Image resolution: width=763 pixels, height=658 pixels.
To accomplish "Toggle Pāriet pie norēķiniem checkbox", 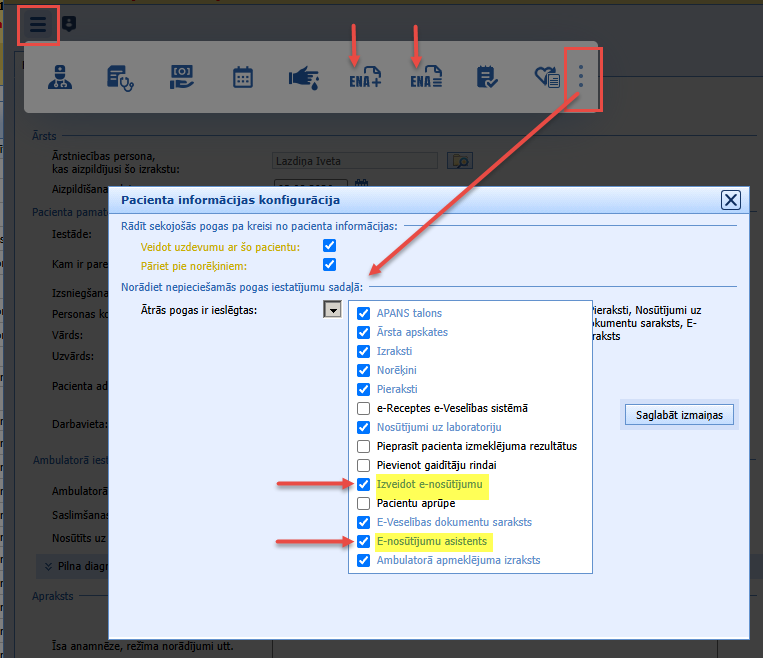I will coord(329,265).
